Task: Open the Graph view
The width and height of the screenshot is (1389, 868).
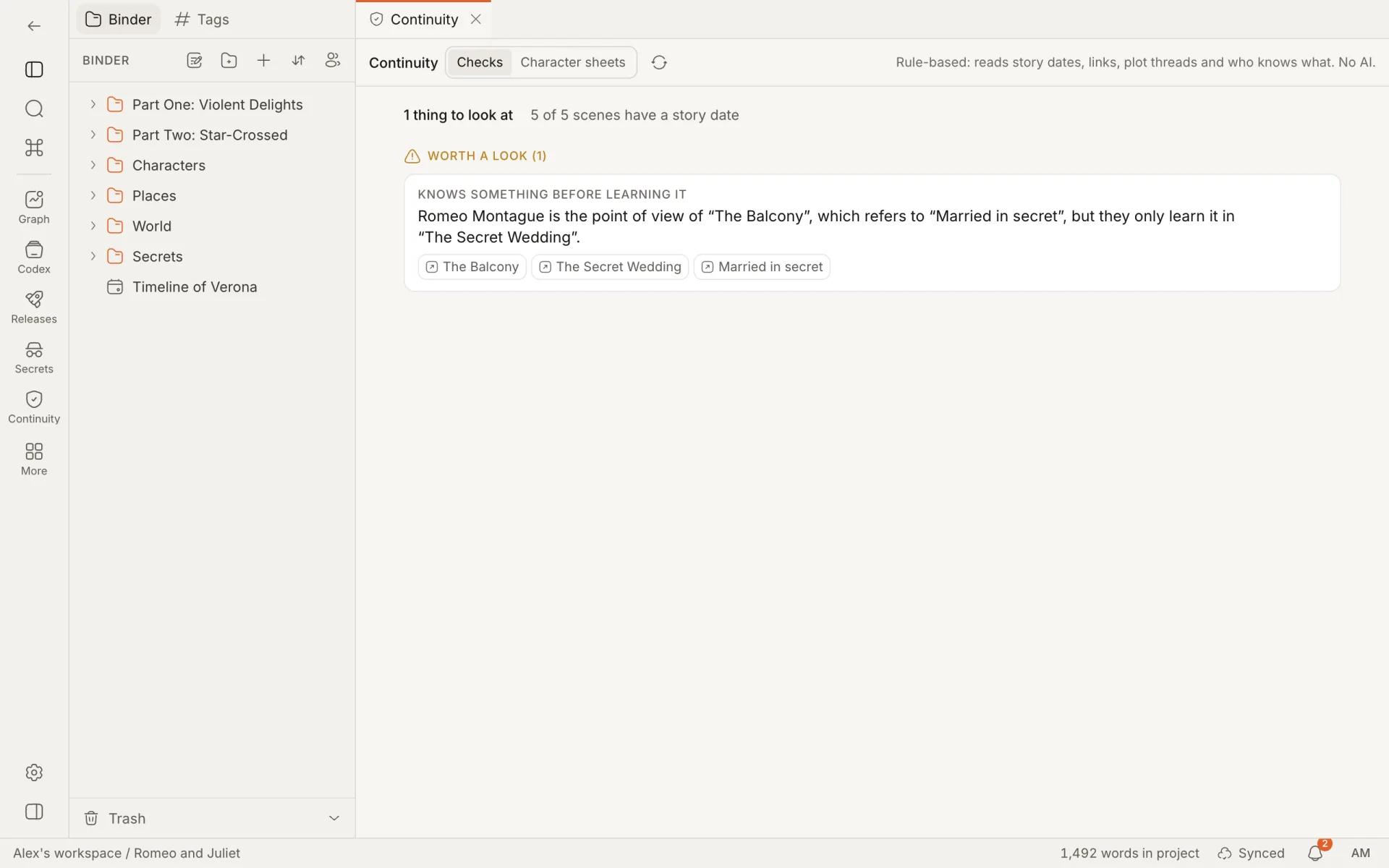Action: coord(34,207)
